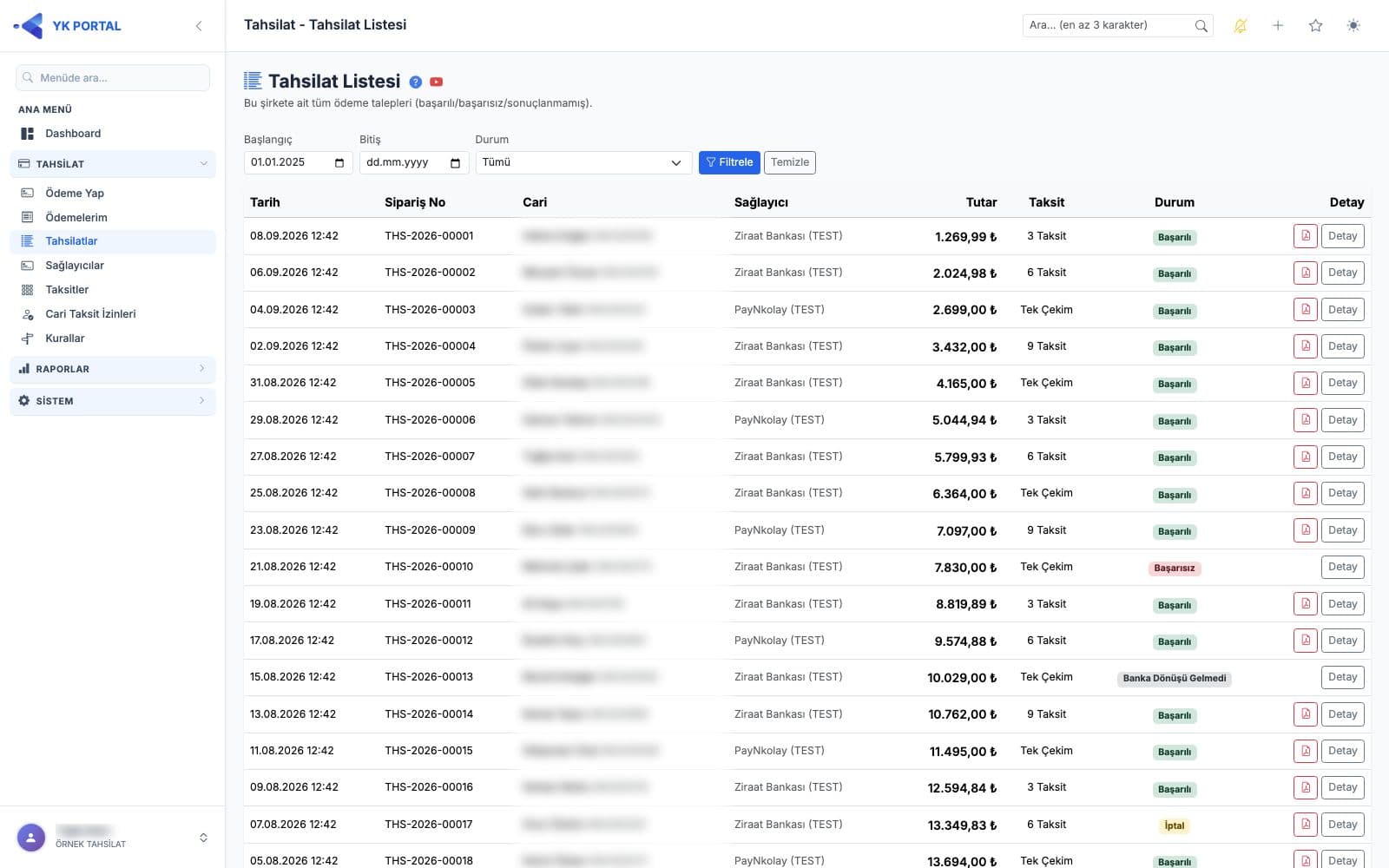Open Detay for order THS-2026-00010

pyautogui.click(x=1342, y=567)
